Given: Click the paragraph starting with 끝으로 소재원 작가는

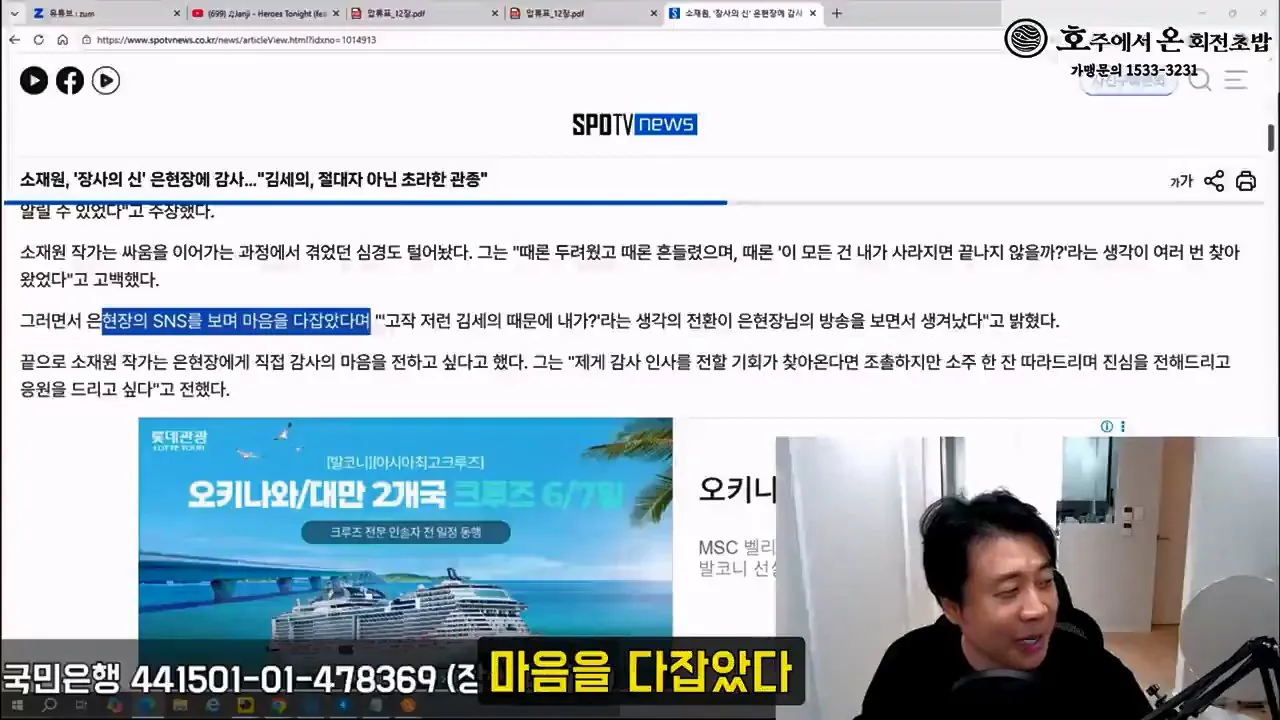Looking at the screenshot, I should coord(625,375).
